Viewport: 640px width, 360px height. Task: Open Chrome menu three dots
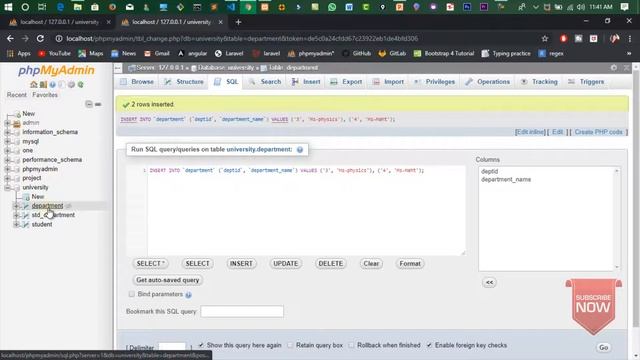630,38
